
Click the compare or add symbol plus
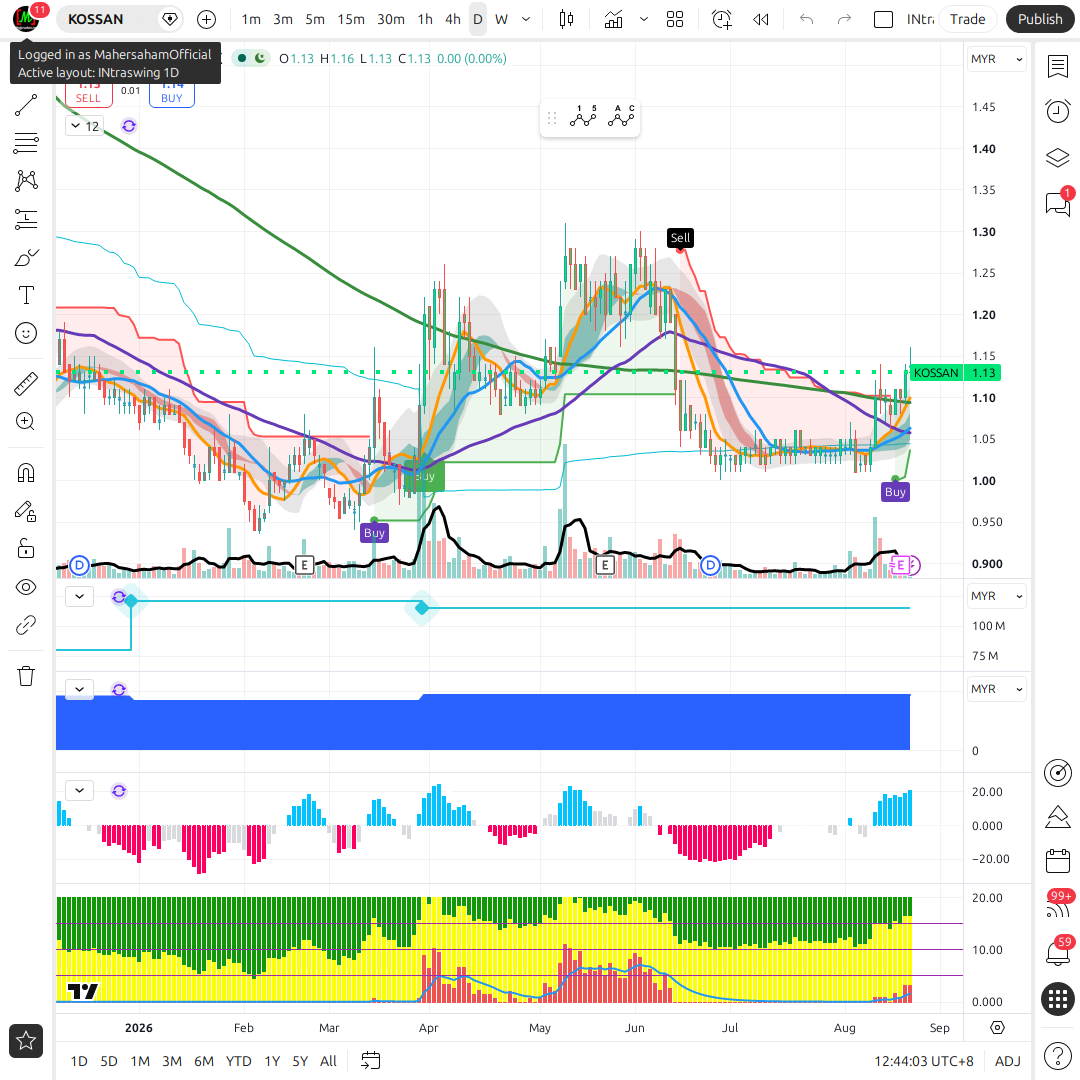click(x=207, y=19)
